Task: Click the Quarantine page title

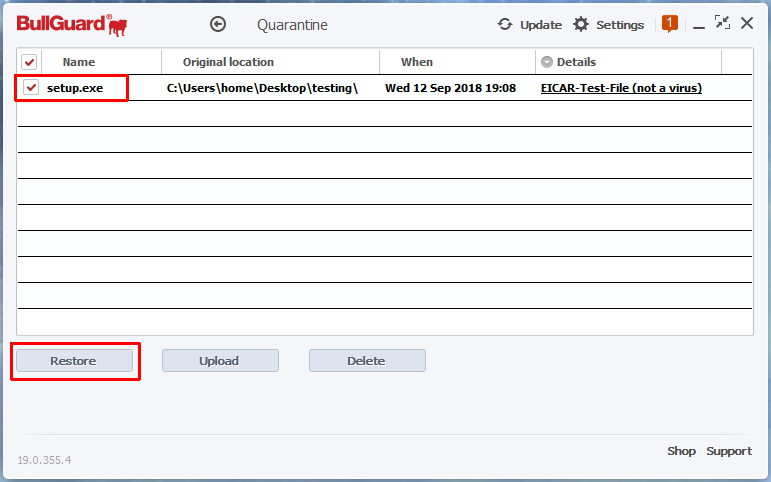Action: pyautogui.click(x=292, y=25)
